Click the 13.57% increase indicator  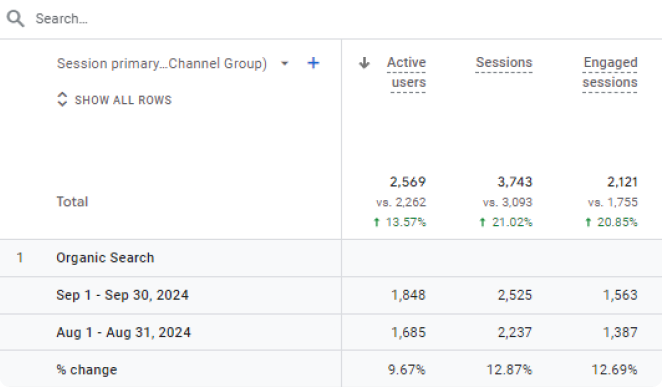(400, 222)
